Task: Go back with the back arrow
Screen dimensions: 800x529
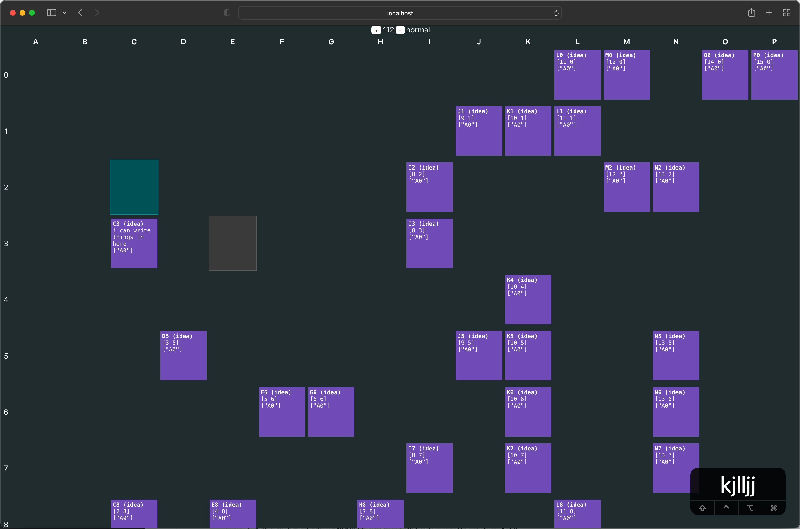Action: (x=80, y=13)
